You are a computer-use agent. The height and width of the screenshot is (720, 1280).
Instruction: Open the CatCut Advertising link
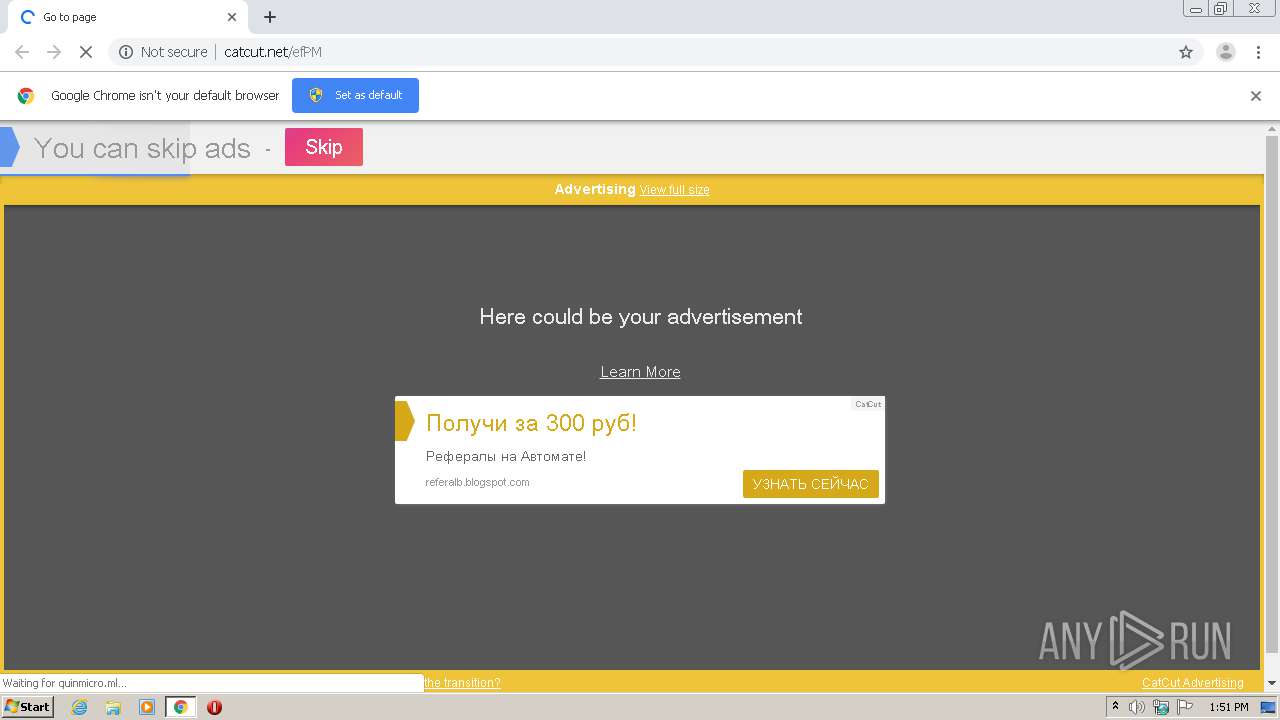(1193, 683)
